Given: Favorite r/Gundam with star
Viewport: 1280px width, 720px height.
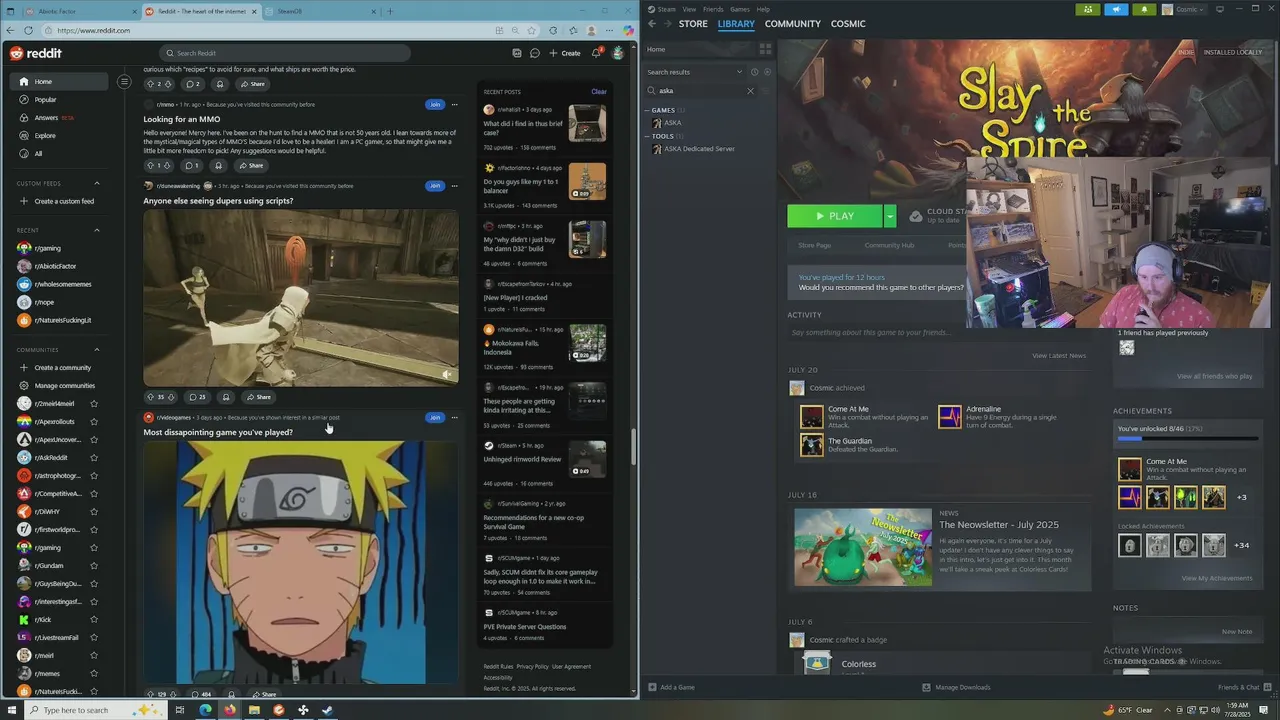Looking at the screenshot, I should tap(94, 566).
